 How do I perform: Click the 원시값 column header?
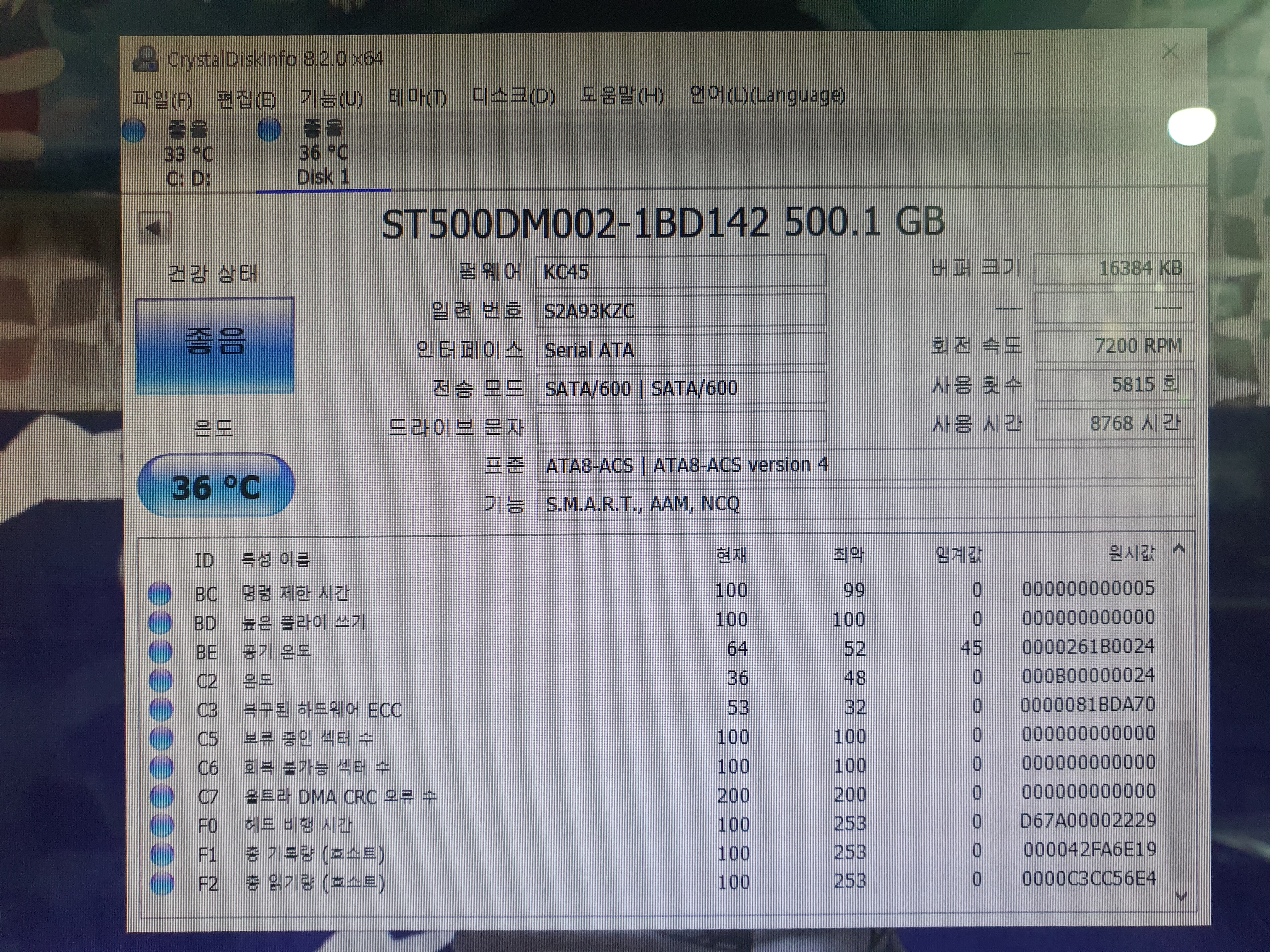pos(1131,553)
